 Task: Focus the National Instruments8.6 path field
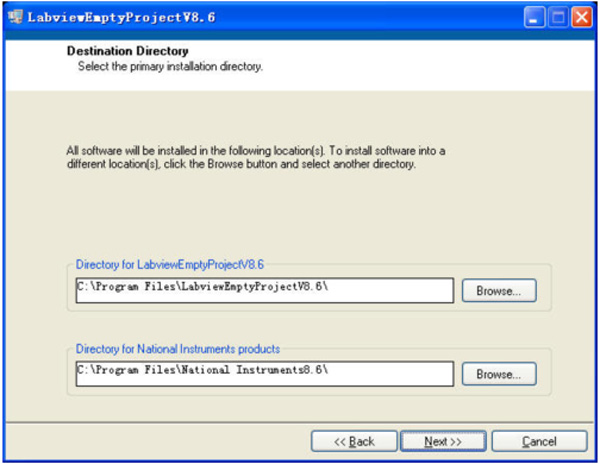pyautogui.click(x=265, y=371)
